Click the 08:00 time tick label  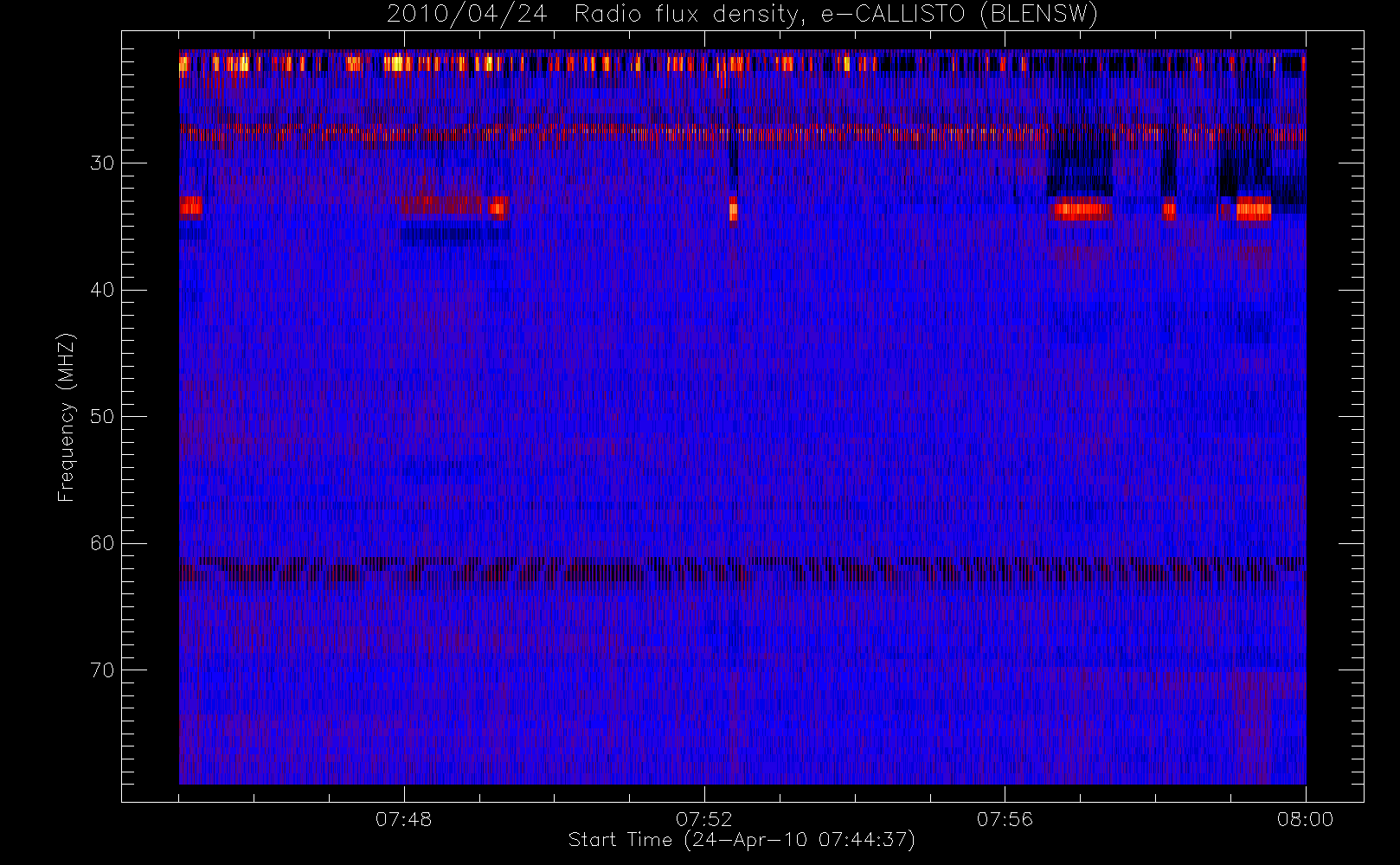(1305, 819)
